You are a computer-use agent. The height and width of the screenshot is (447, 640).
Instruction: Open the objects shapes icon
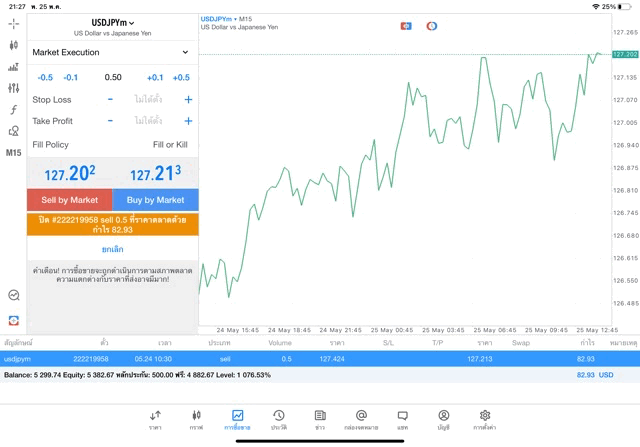point(13,131)
